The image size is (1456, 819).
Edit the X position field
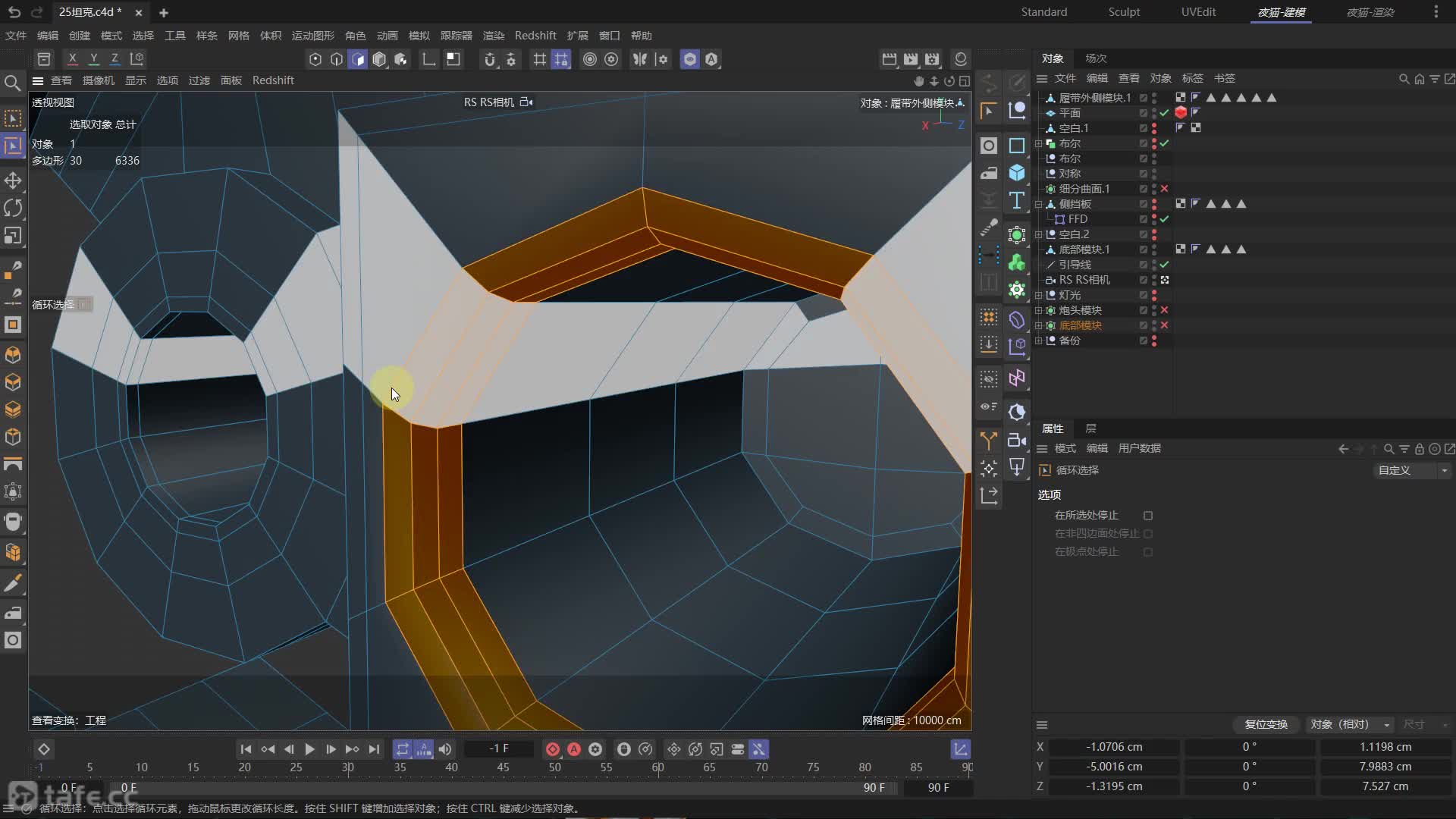[1114, 747]
